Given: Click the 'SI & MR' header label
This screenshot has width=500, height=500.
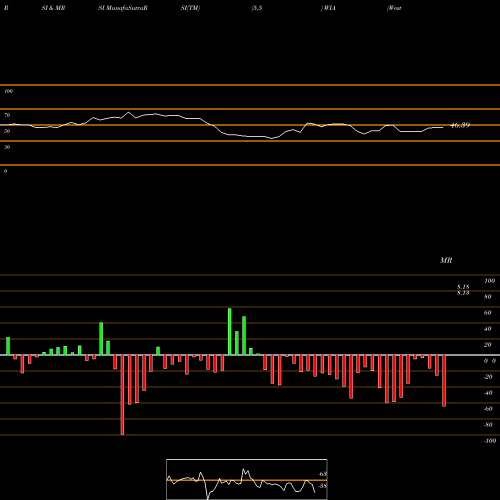Looking at the screenshot, I should pyautogui.click(x=53, y=8).
